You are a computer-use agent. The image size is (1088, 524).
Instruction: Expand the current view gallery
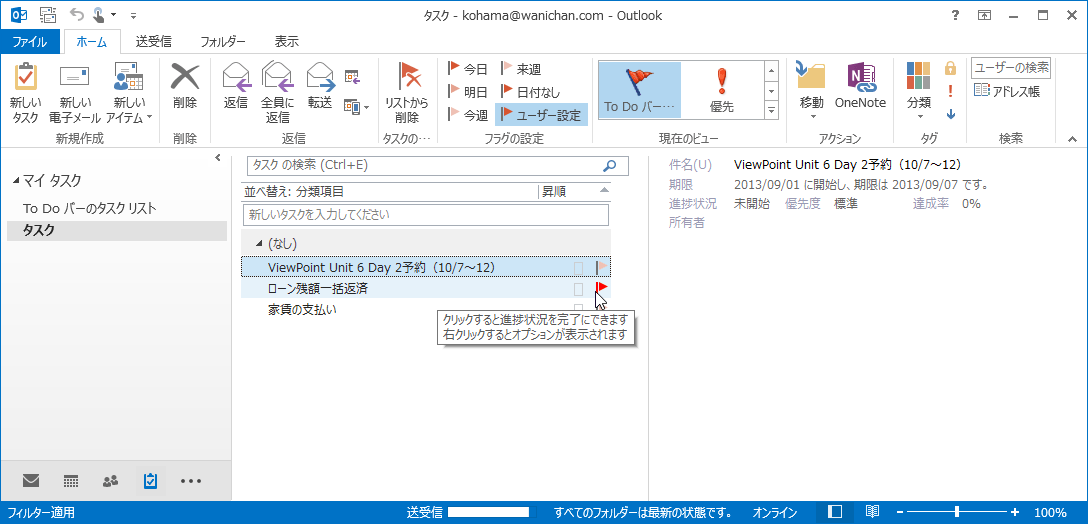[771, 110]
